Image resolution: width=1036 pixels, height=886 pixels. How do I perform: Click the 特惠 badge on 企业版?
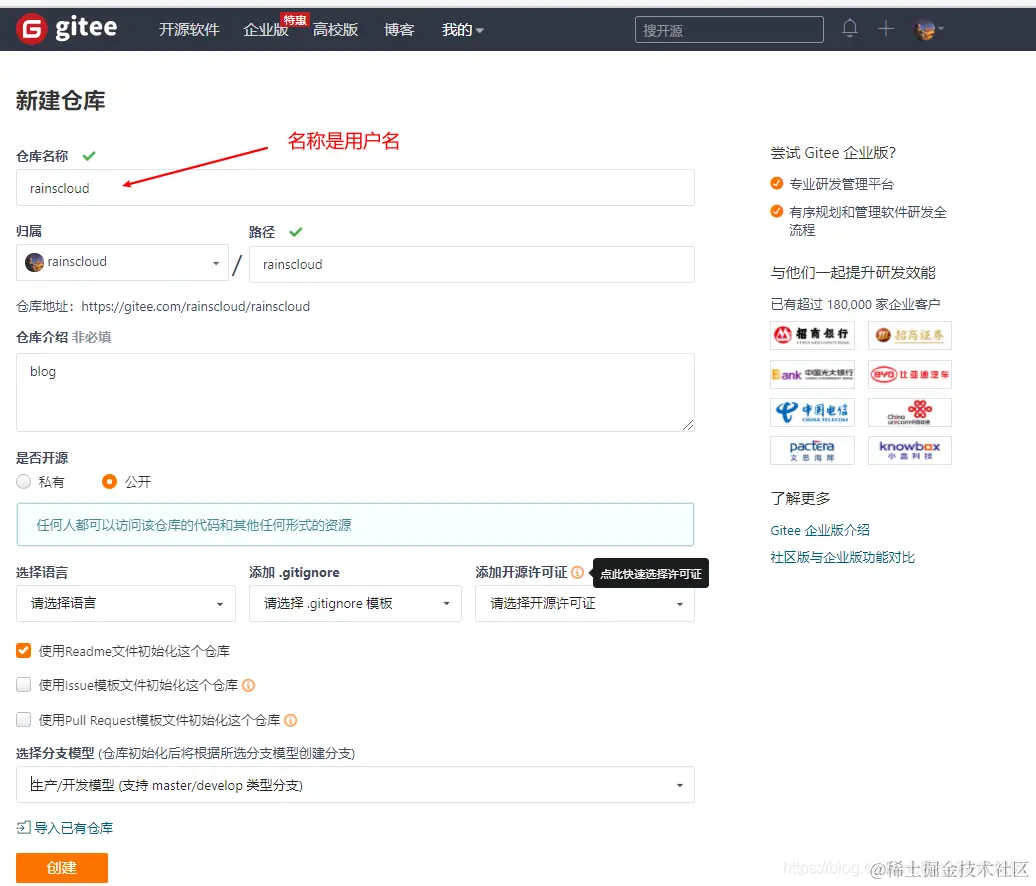click(295, 17)
